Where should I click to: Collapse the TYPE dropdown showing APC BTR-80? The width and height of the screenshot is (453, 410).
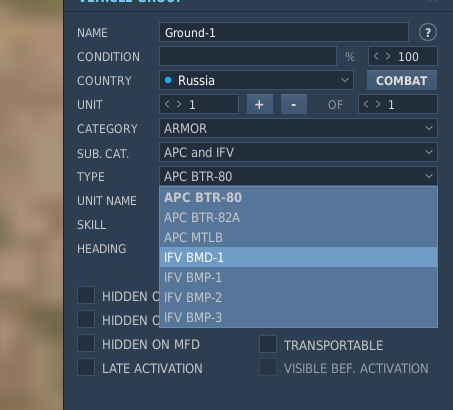[298, 176]
